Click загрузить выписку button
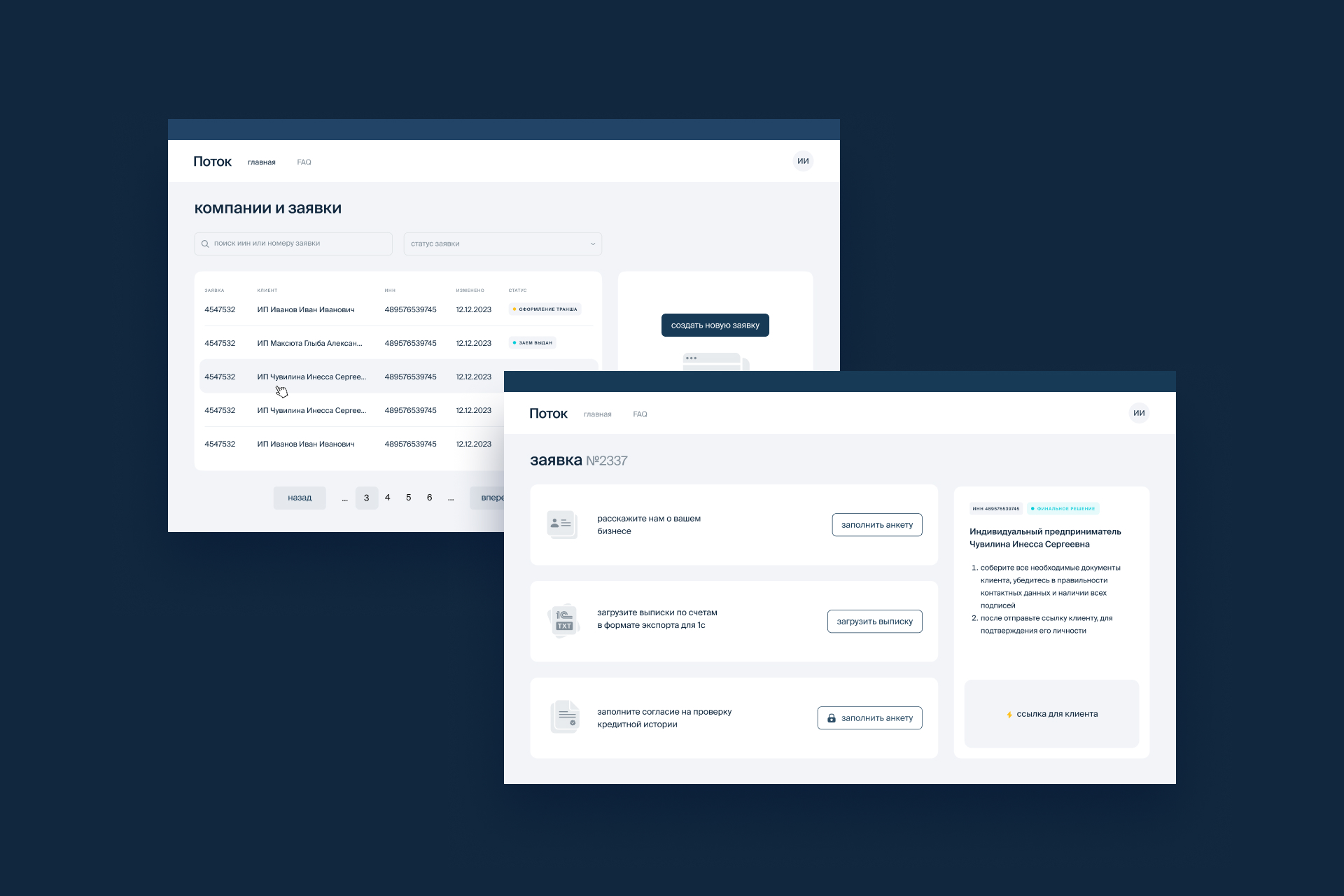This screenshot has width=1344, height=896. [x=874, y=622]
